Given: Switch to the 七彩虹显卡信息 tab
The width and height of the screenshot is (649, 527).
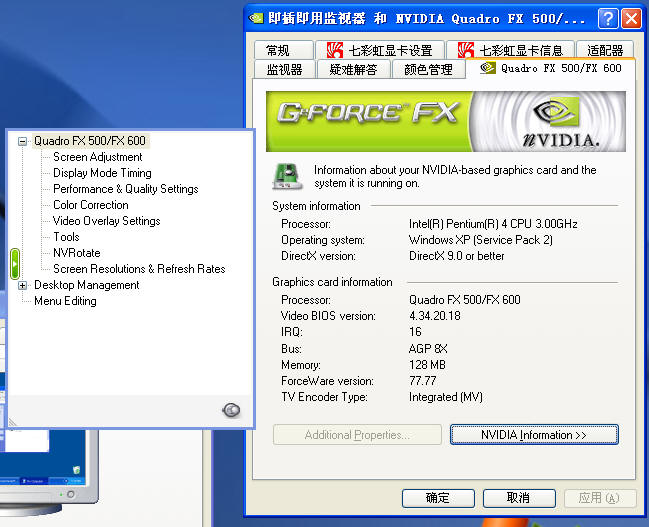Looking at the screenshot, I should point(510,50).
